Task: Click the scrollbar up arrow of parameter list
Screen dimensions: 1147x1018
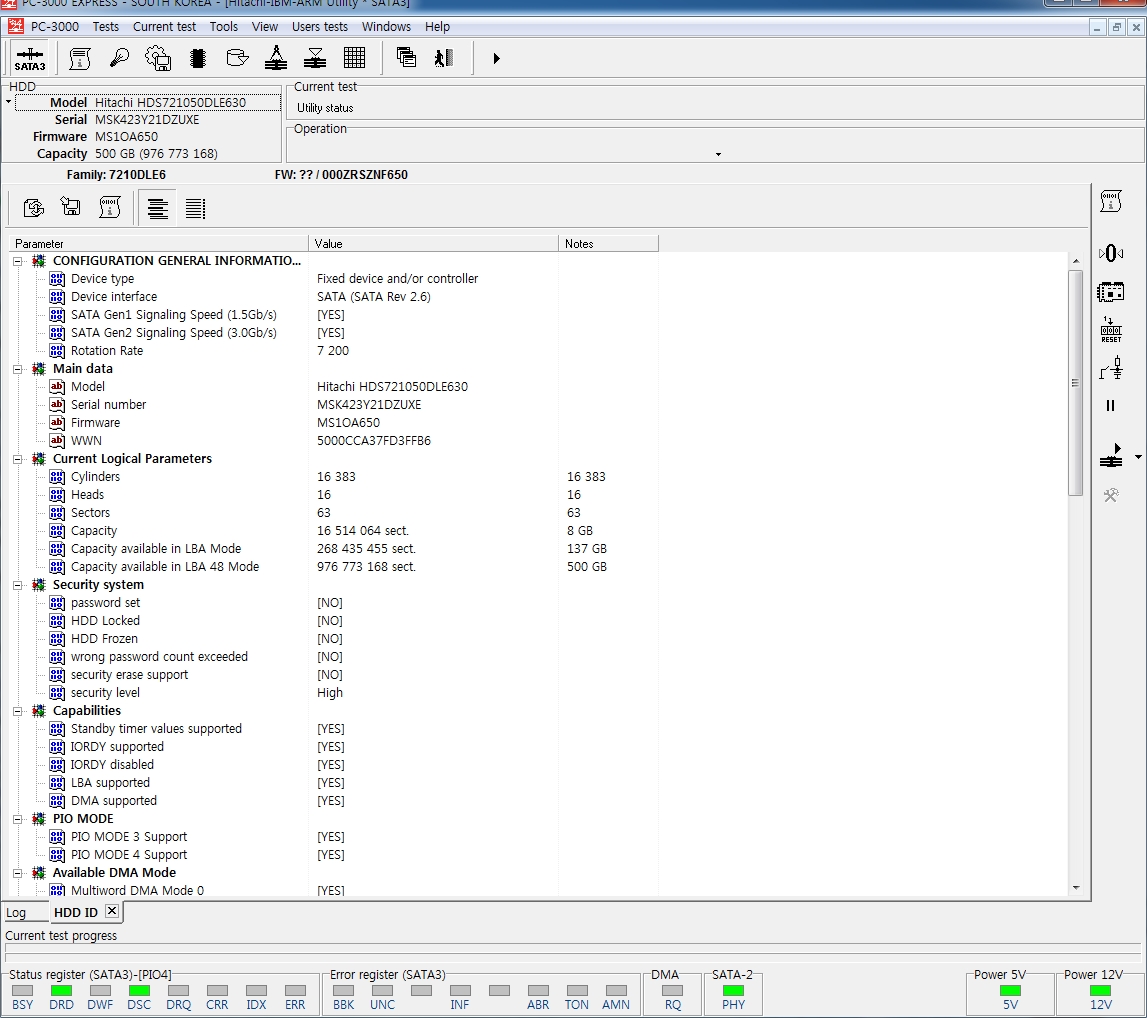Action: coord(1075,261)
